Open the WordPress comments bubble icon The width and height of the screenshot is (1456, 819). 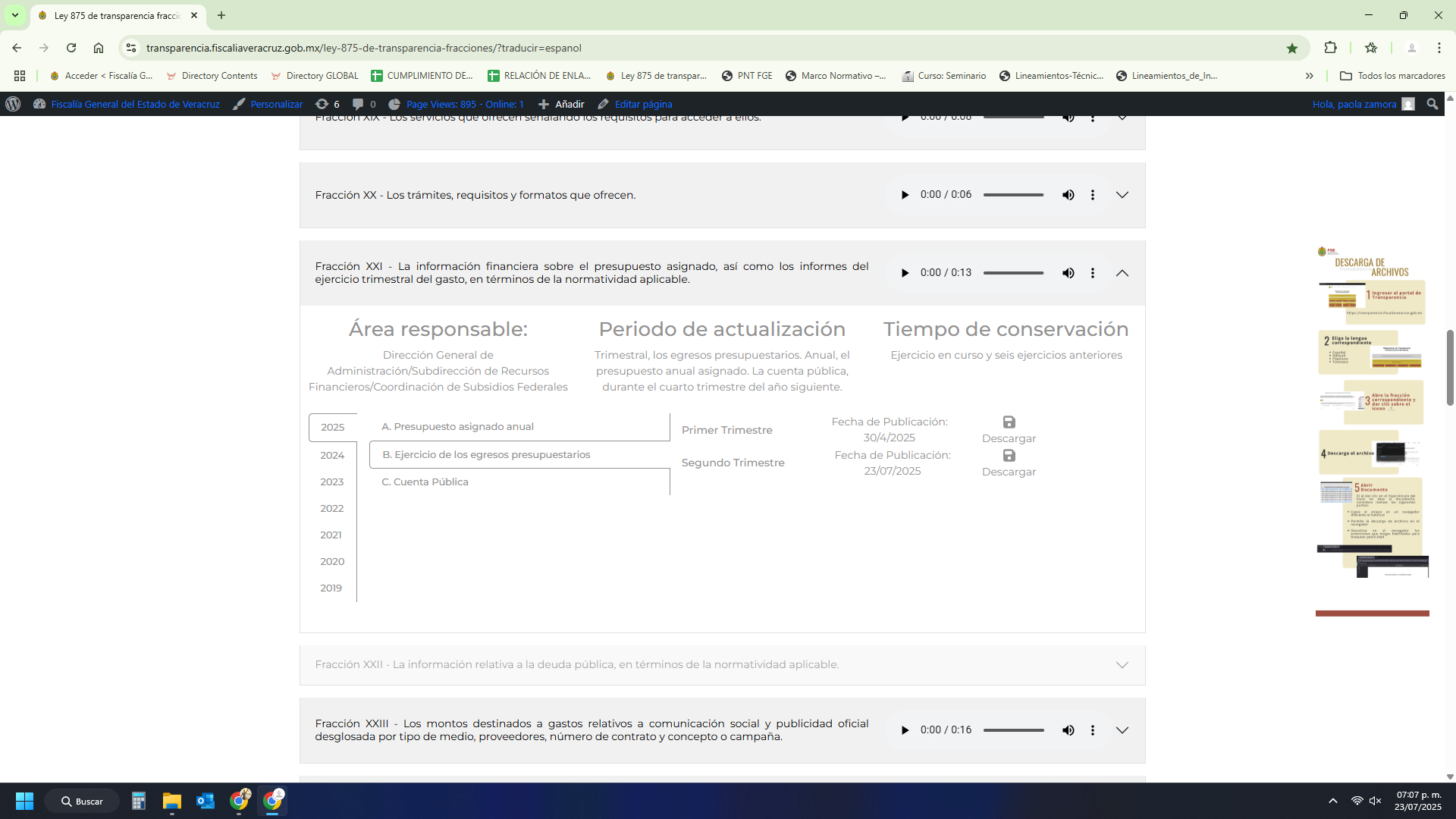(x=358, y=104)
